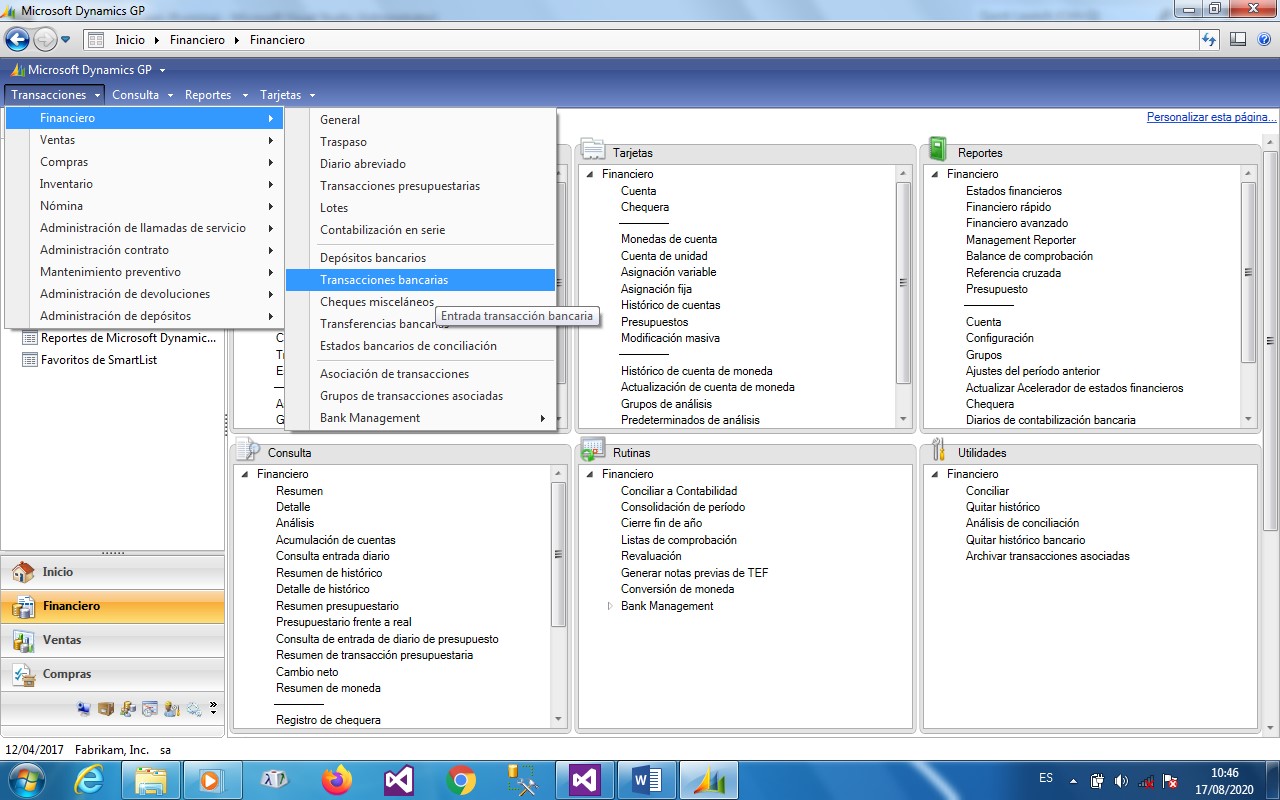Click the brown box Inventory icon
This screenshot has width=1280, height=800.
click(x=106, y=709)
